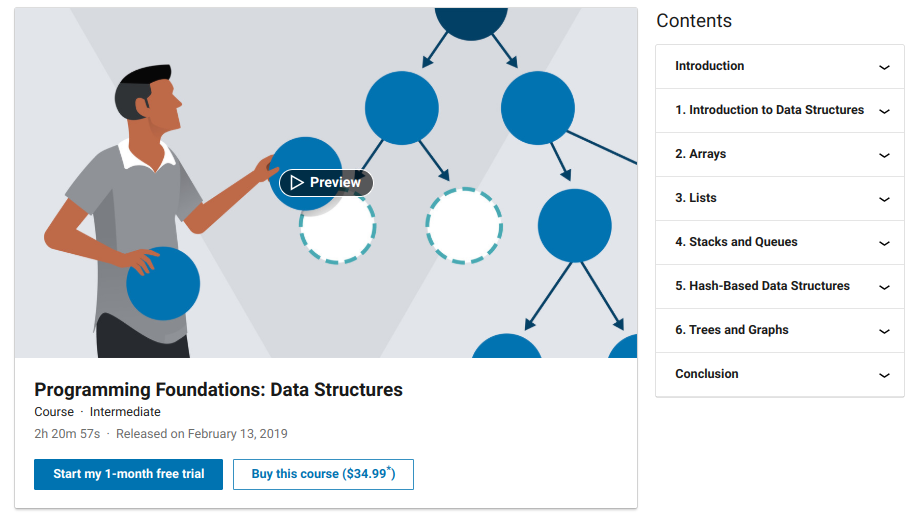Viewport: 916px width, 515px height.
Task: Select 1. Introduction to Data Structures
Action: (769, 110)
